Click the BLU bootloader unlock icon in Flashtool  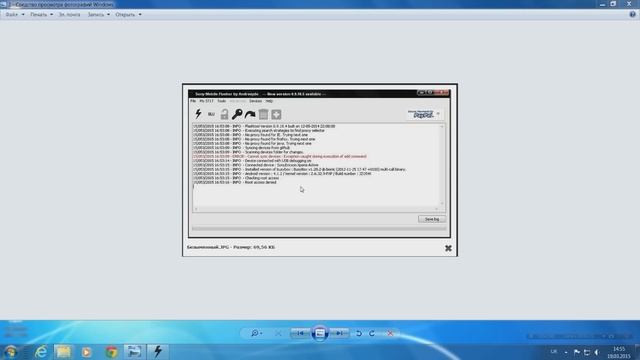click(211, 114)
